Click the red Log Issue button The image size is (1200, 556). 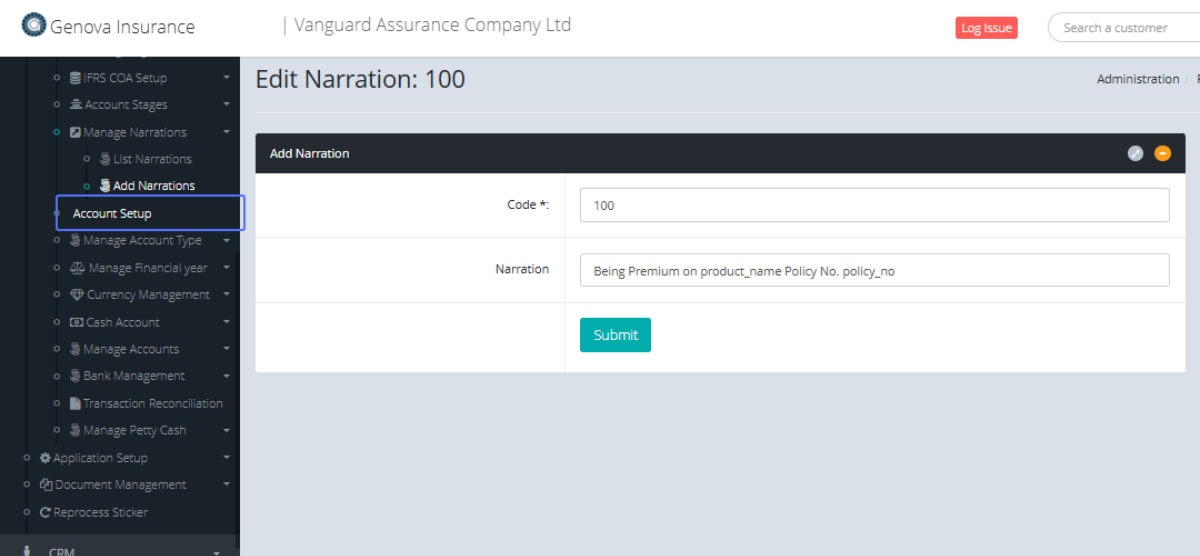[986, 28]
